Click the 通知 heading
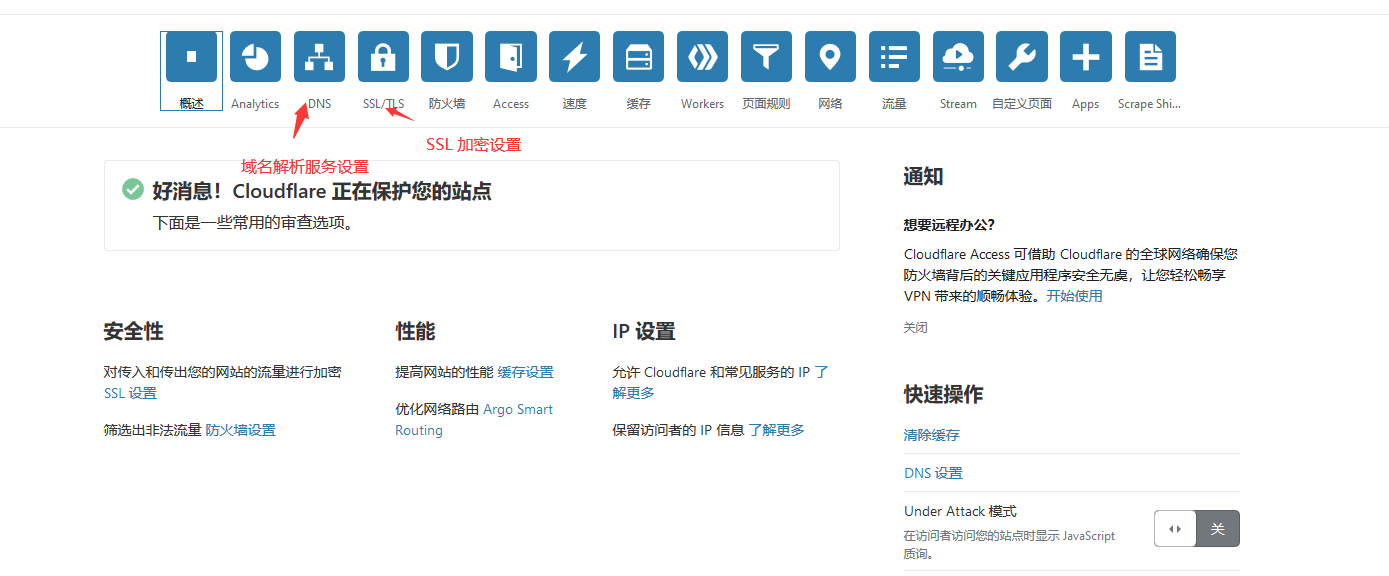The height and width of the screenshot is (576, 1389). click(x=923, y=177)
